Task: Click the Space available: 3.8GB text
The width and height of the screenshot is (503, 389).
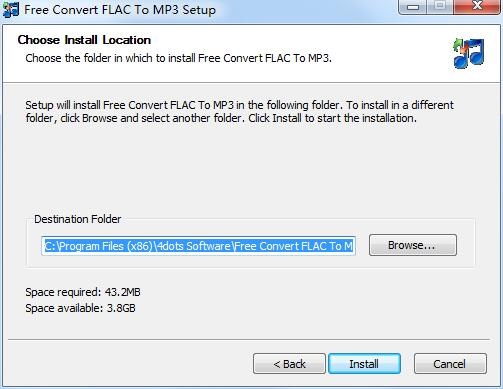Action: [x=80, y=308]
